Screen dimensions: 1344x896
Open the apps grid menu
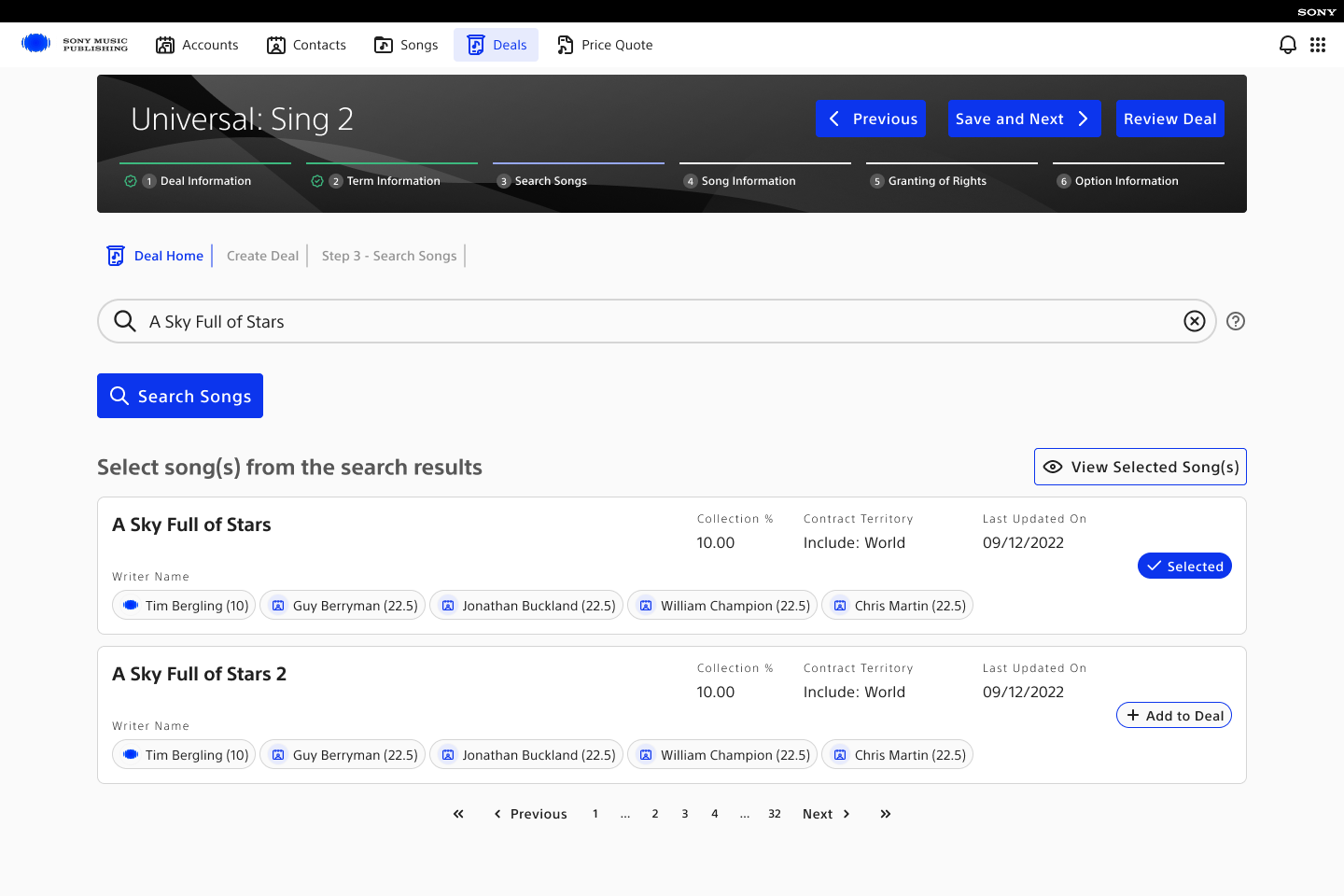tap(1318, 45)
